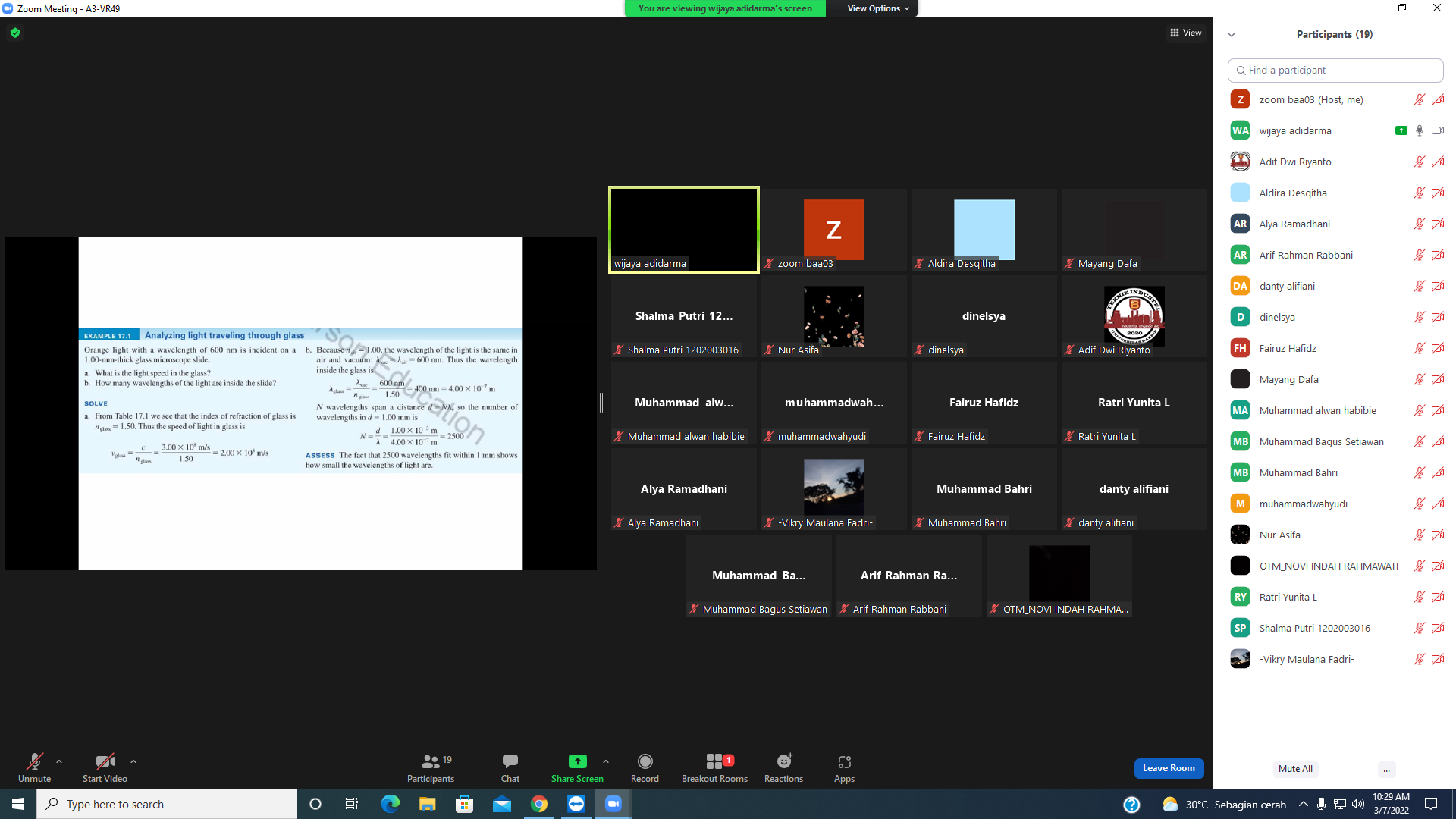Open File Explorer from taskbar
Image resolution: width=1456 pixels, height=819 pixels.
(x=428, y=804)
